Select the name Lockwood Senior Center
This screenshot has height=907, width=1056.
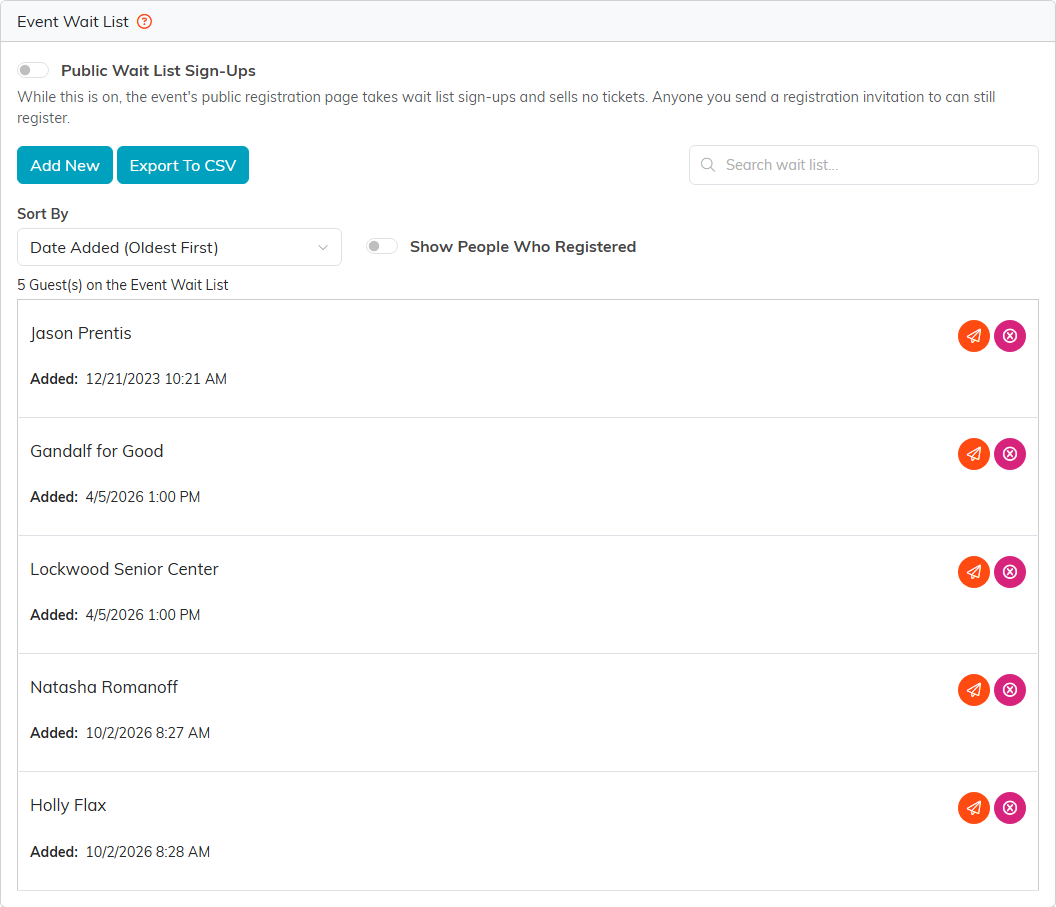point(125,569)
